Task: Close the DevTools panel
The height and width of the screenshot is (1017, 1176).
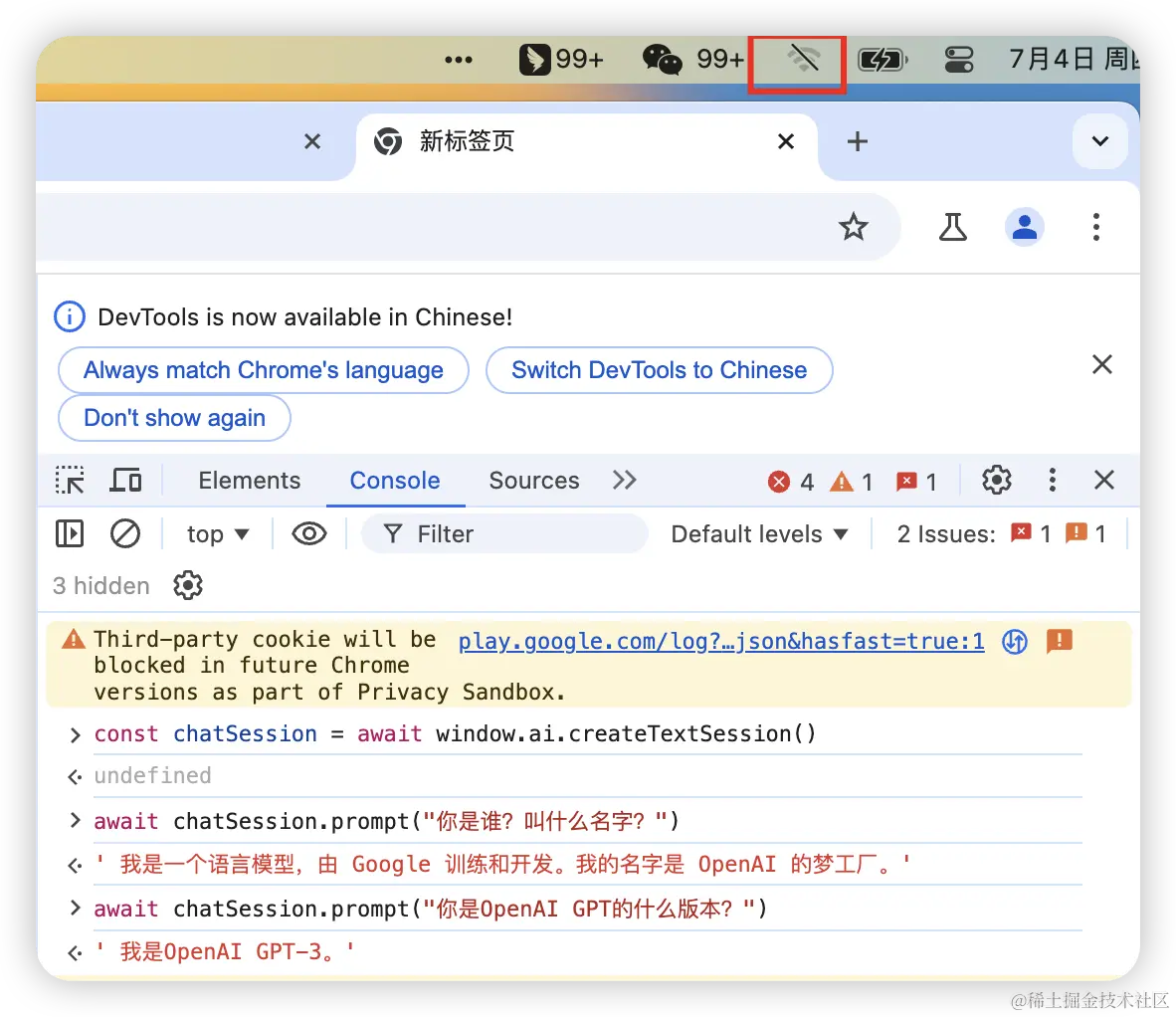Action: coord(1104,480)
